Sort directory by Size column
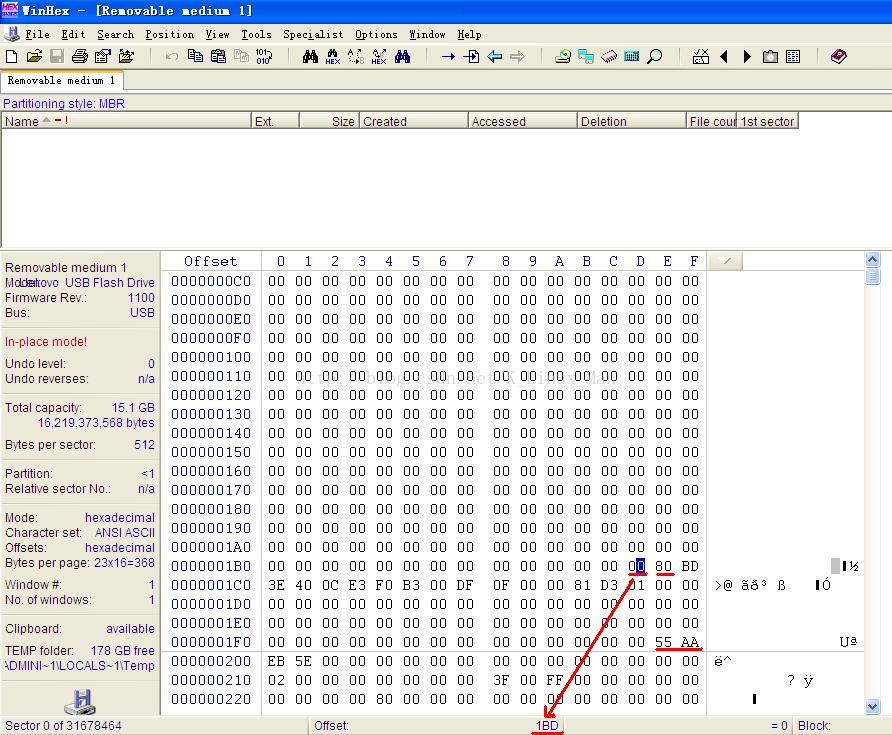The image size is (892, 735). tap(329, 121)
